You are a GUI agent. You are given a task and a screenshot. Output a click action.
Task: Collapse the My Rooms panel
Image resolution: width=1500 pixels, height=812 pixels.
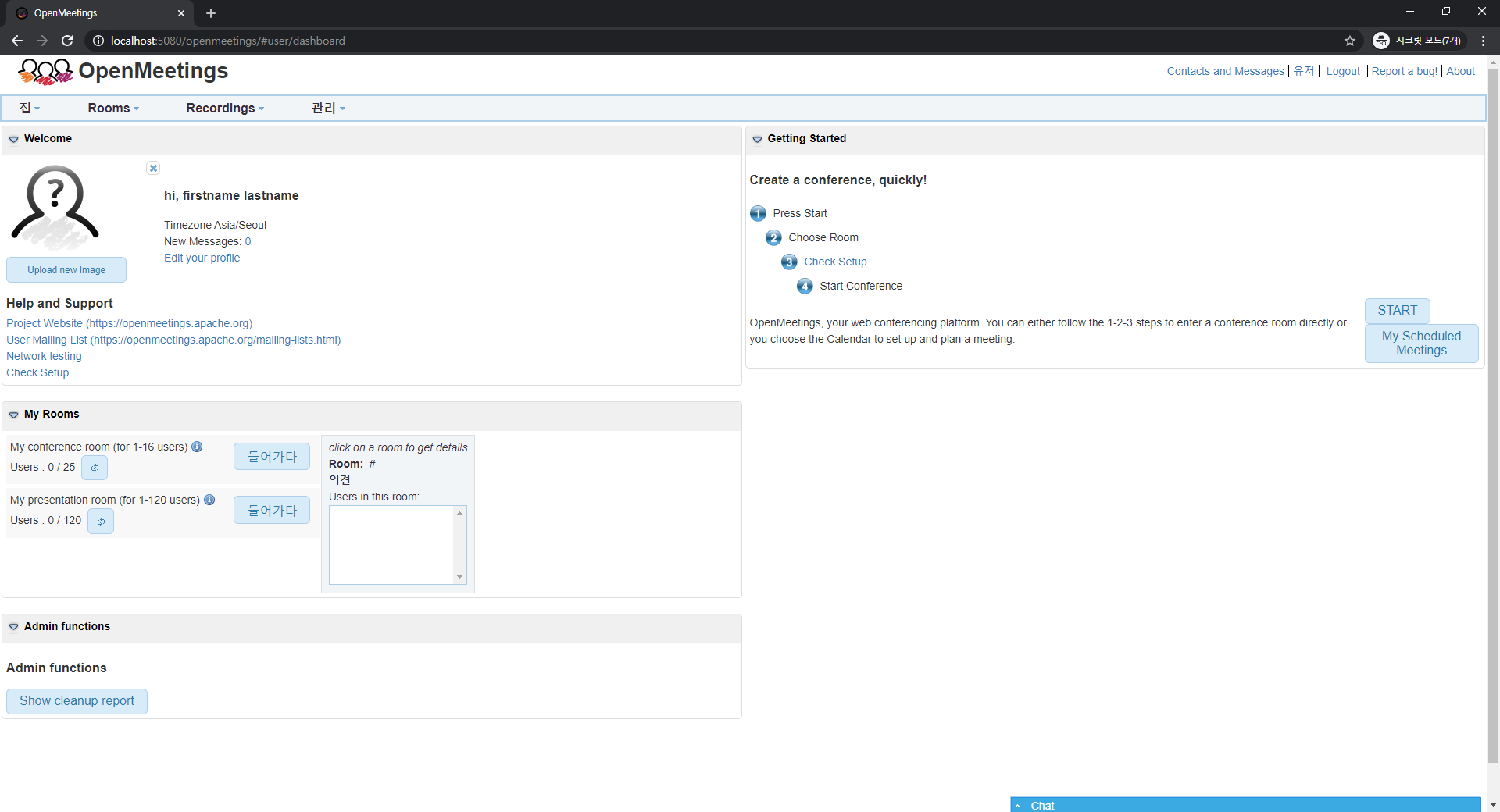(13, 415)
